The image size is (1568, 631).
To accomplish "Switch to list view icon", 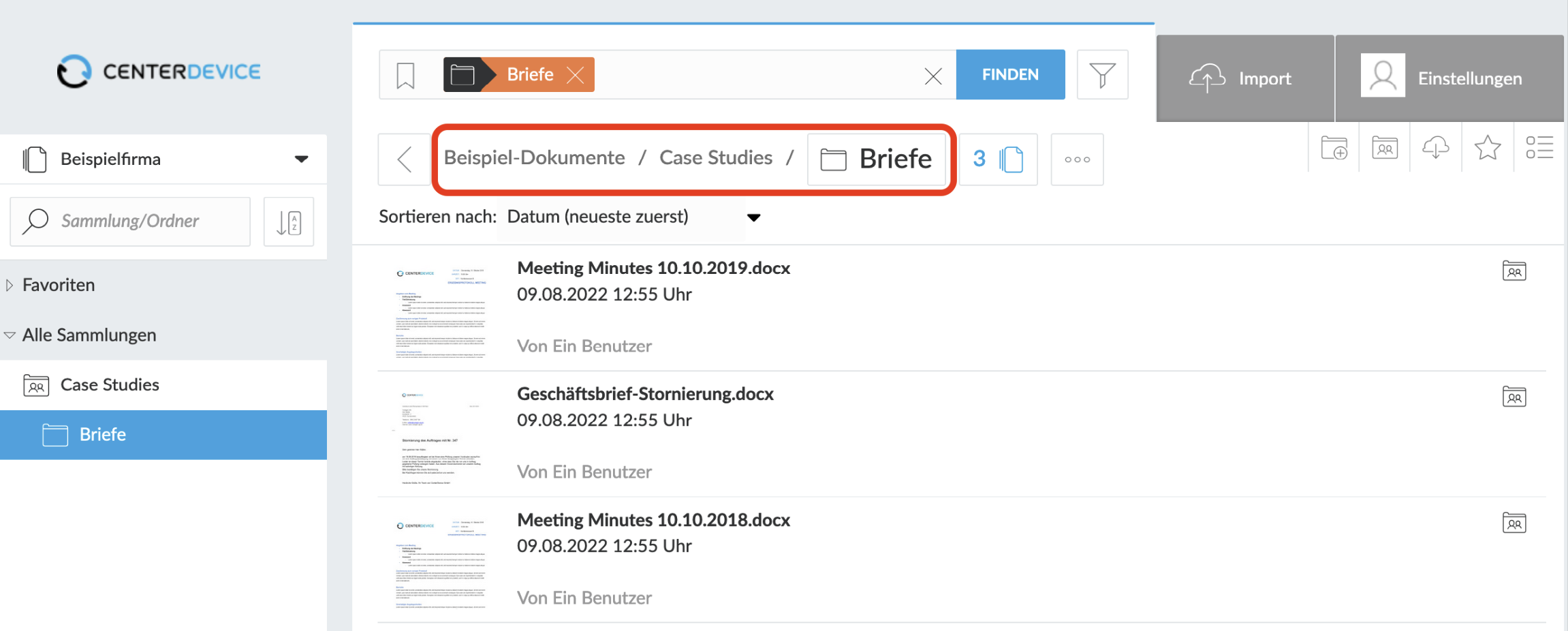I will [1539, 147].
